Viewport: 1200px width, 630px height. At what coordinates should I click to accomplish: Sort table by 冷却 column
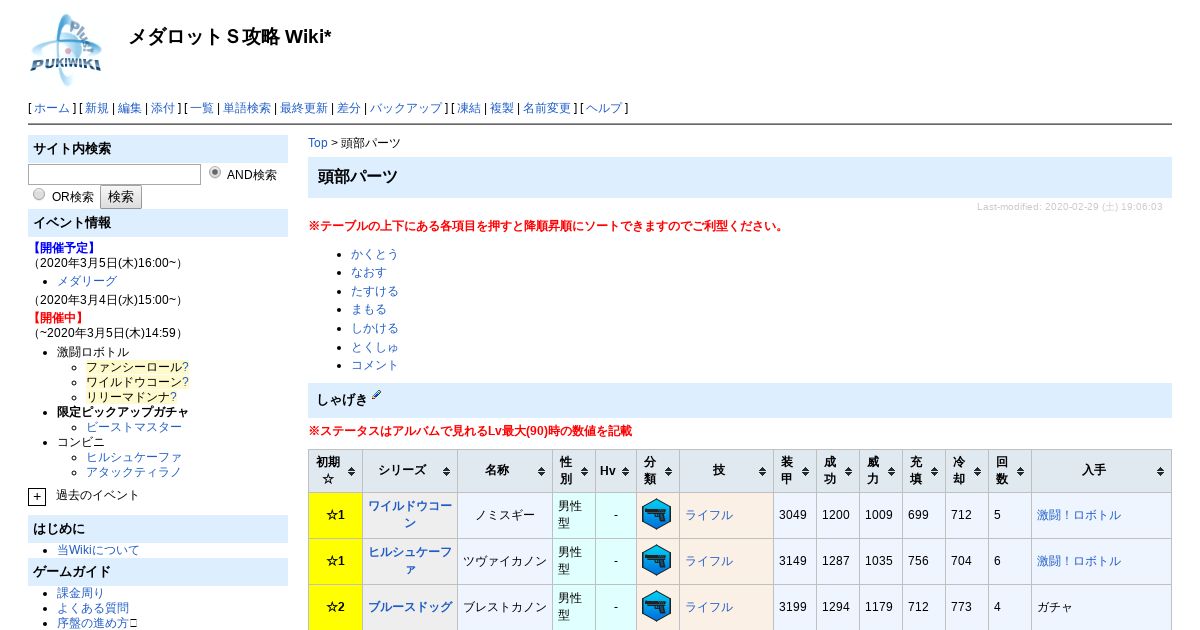pyautogui.click(x=967, y=471)
